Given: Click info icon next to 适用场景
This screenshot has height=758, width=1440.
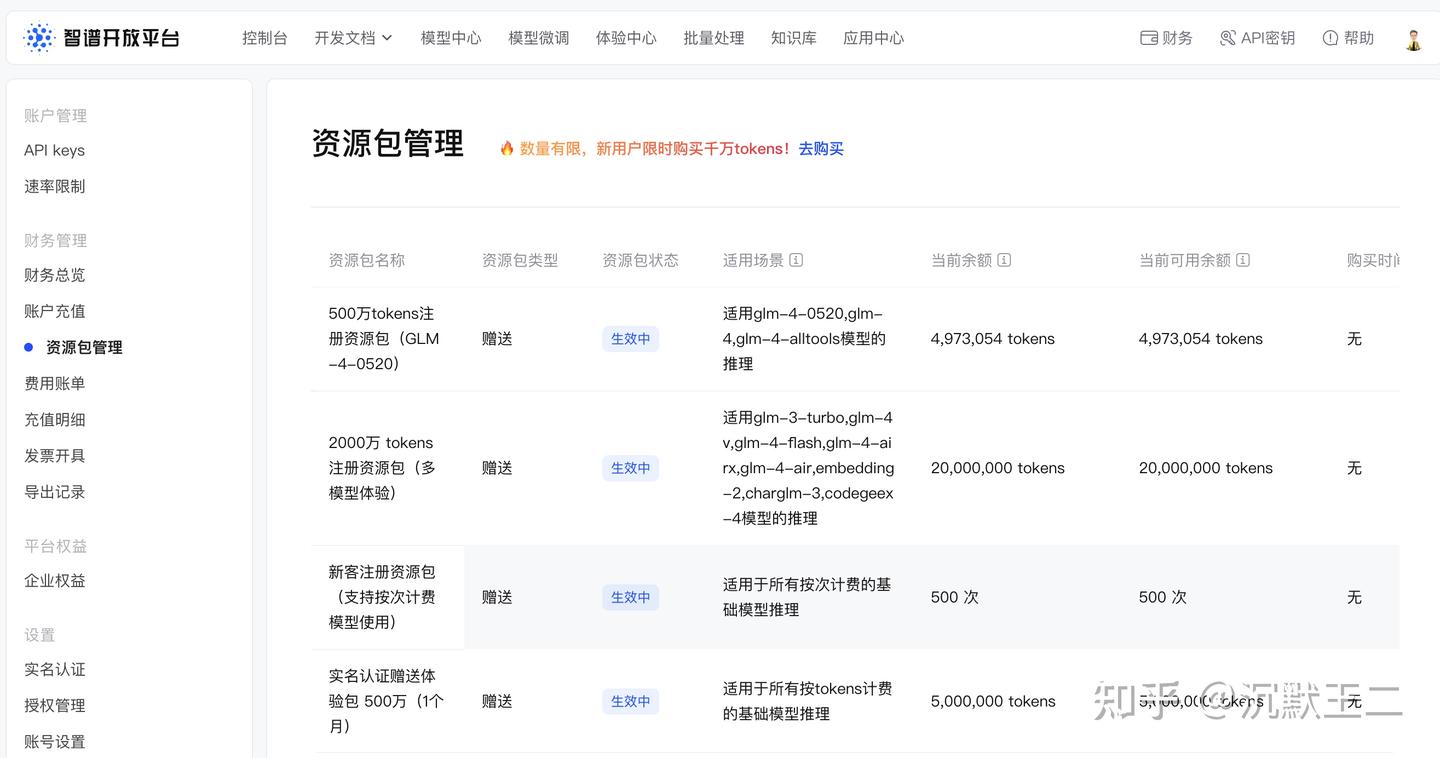Looking at the screenshot, I should [x=796, y=260].
